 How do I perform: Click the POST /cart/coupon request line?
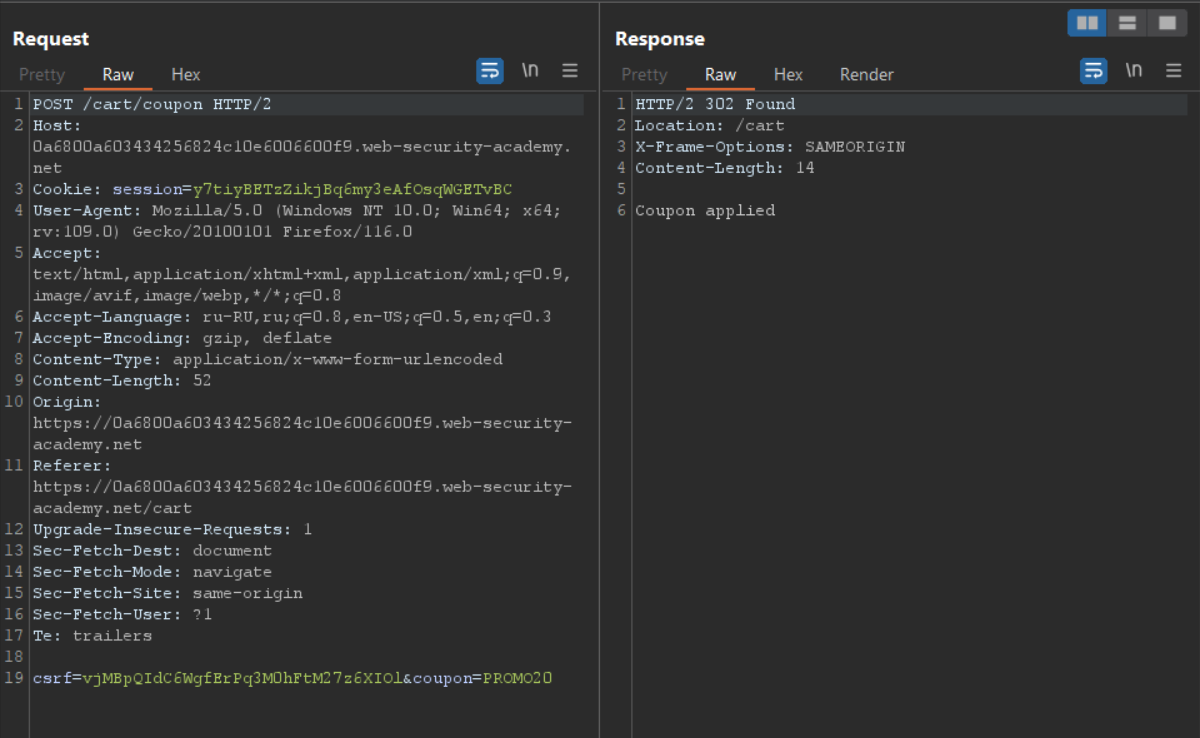click(x=152, y=104)
